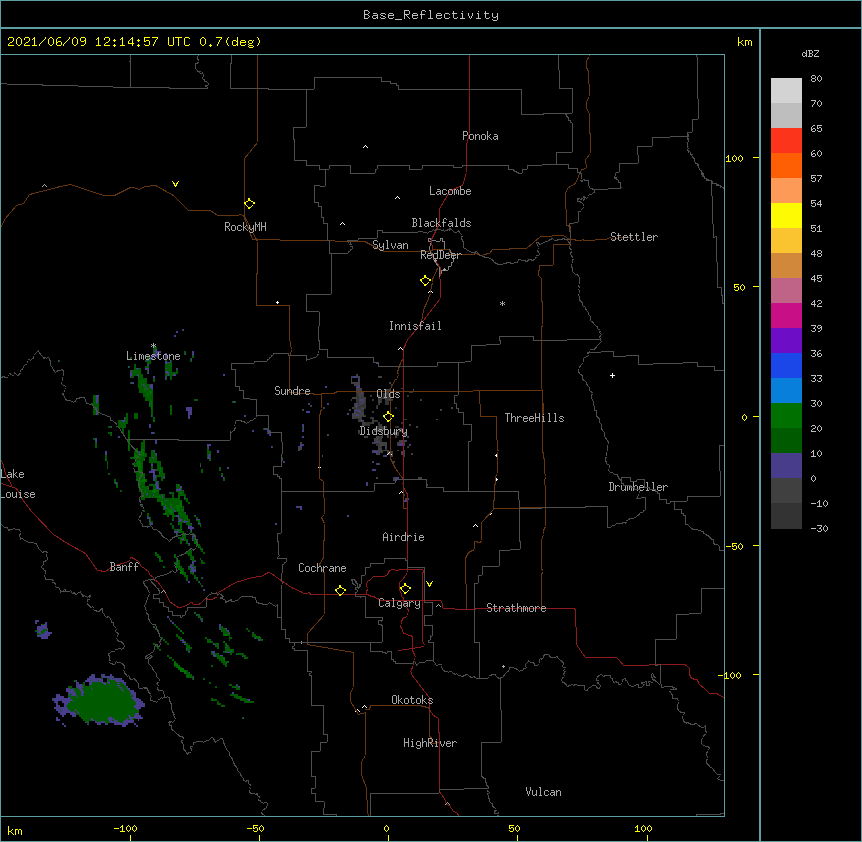Image resolution: width=862 pixels, height=842 pixels.
Task: Click the RedDeer city label
Action: pos(440,255)
